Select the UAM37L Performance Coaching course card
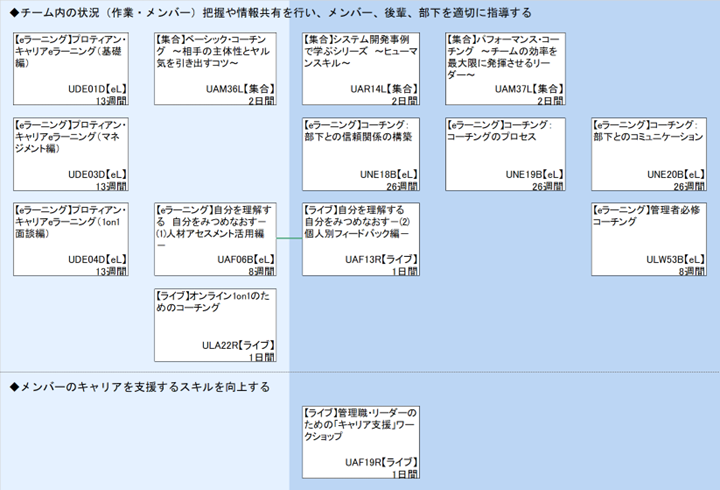The image size is (720, 490). 505,69
